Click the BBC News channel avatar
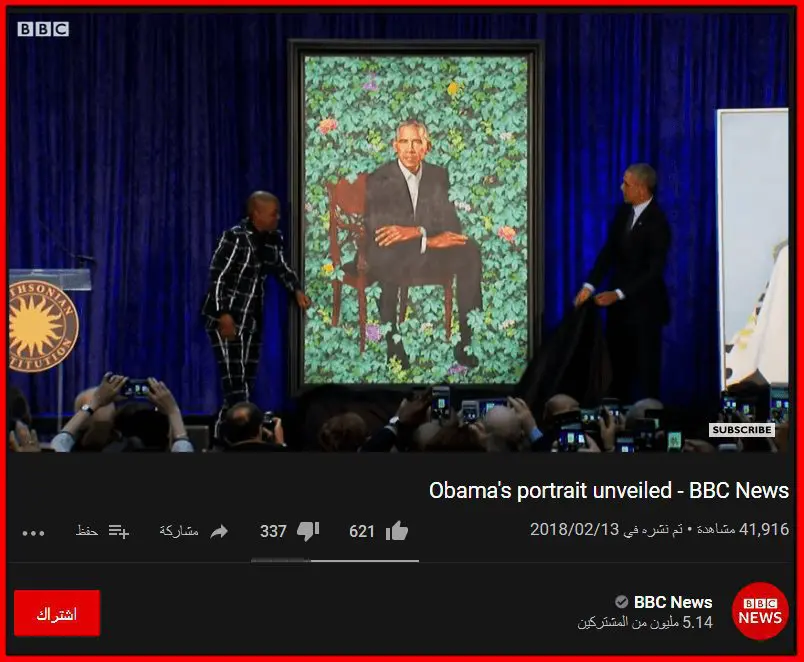 click(760, 611)
